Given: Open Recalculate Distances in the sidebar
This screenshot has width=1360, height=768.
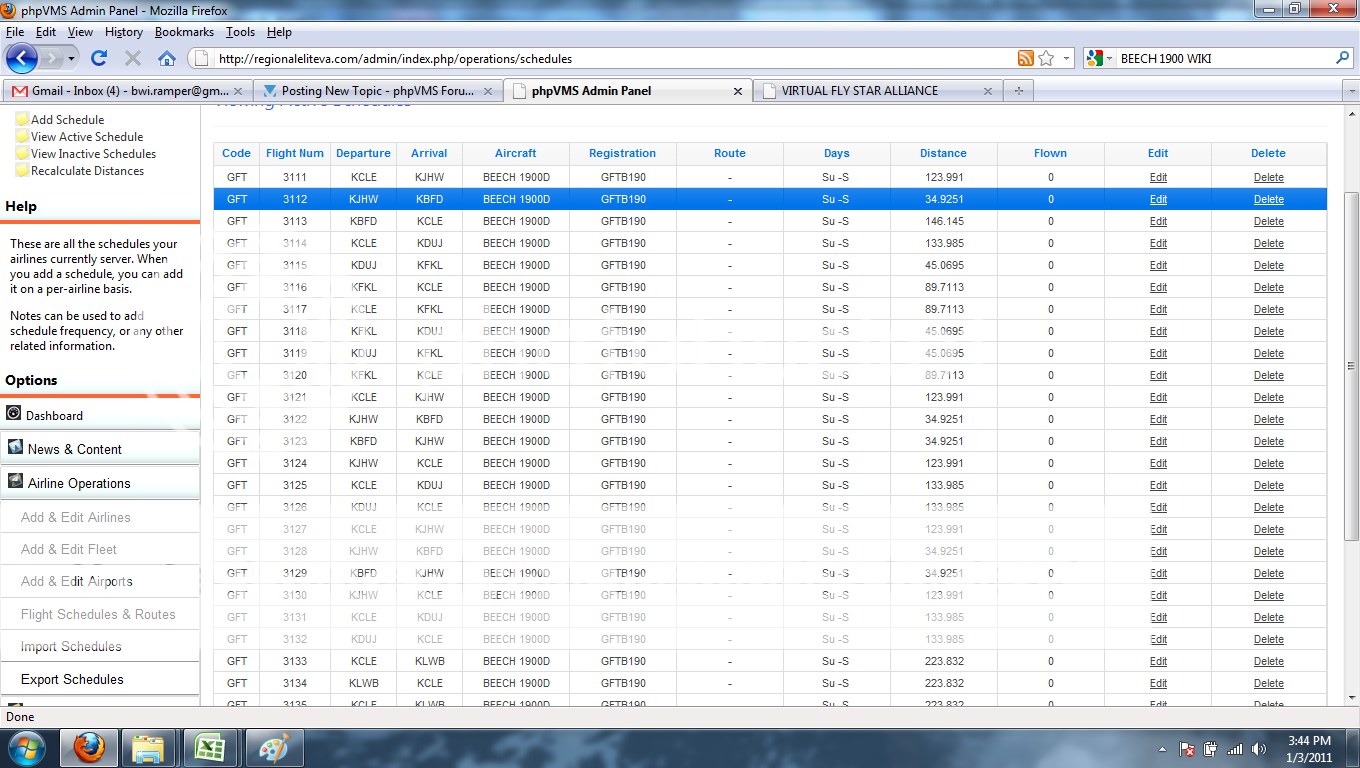Looking at the screenshot, I should (87, 171).
